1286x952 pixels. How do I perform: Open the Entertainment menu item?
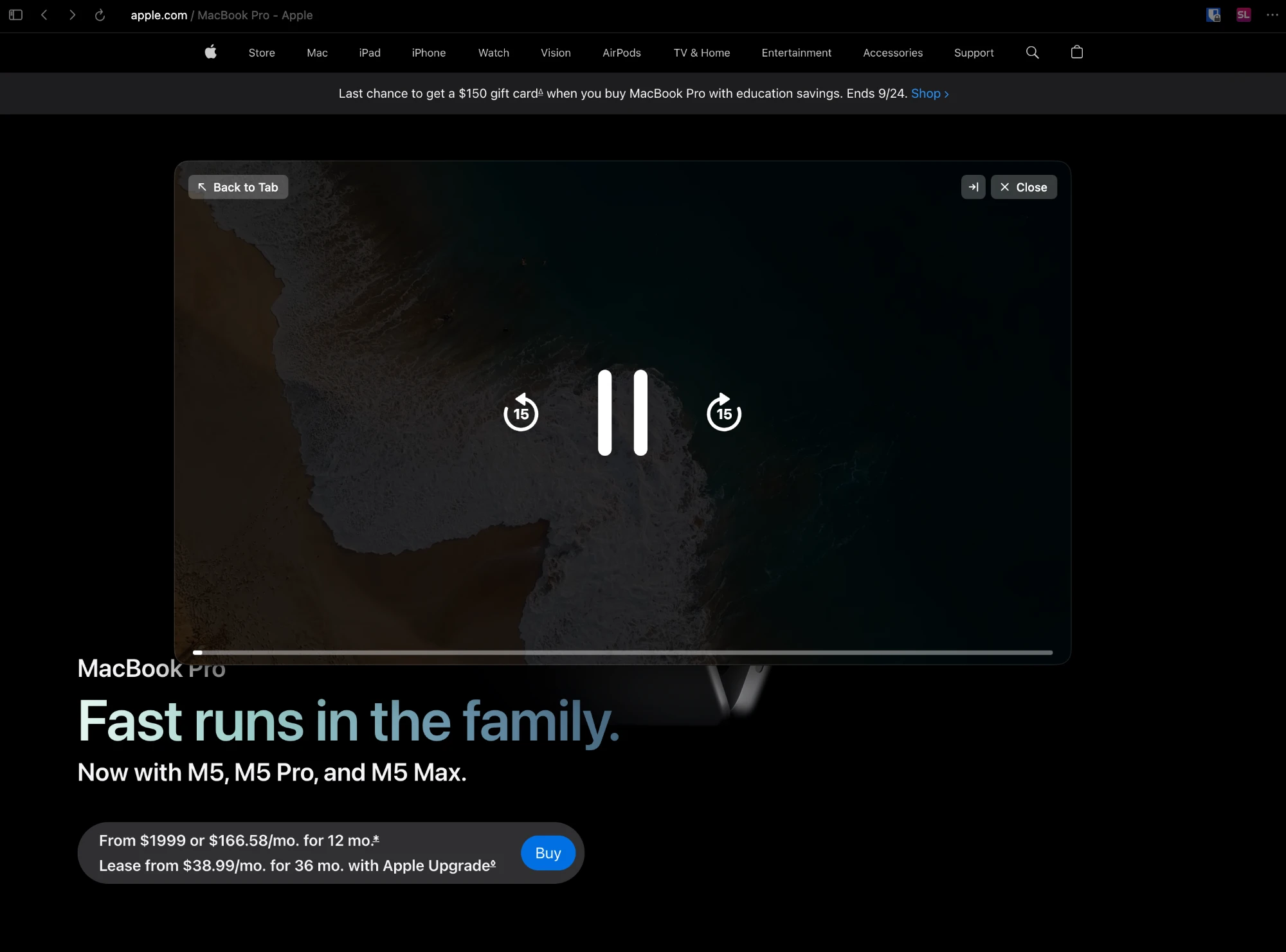point(796,53)
